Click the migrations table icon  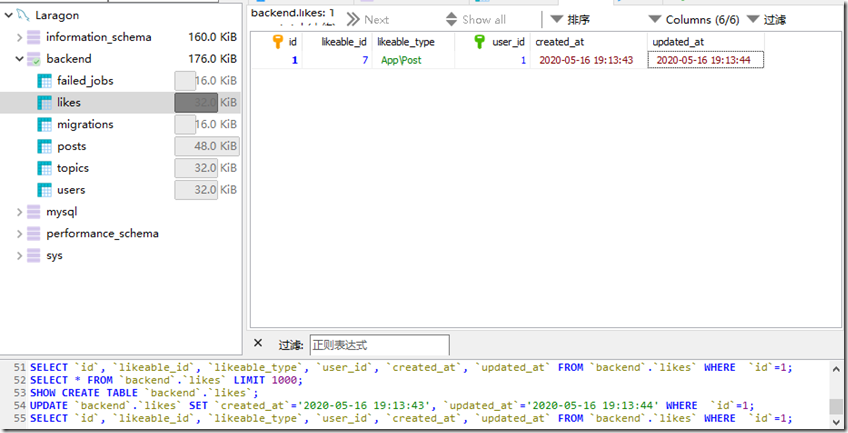pyautogui.click(x=44, y=124)
